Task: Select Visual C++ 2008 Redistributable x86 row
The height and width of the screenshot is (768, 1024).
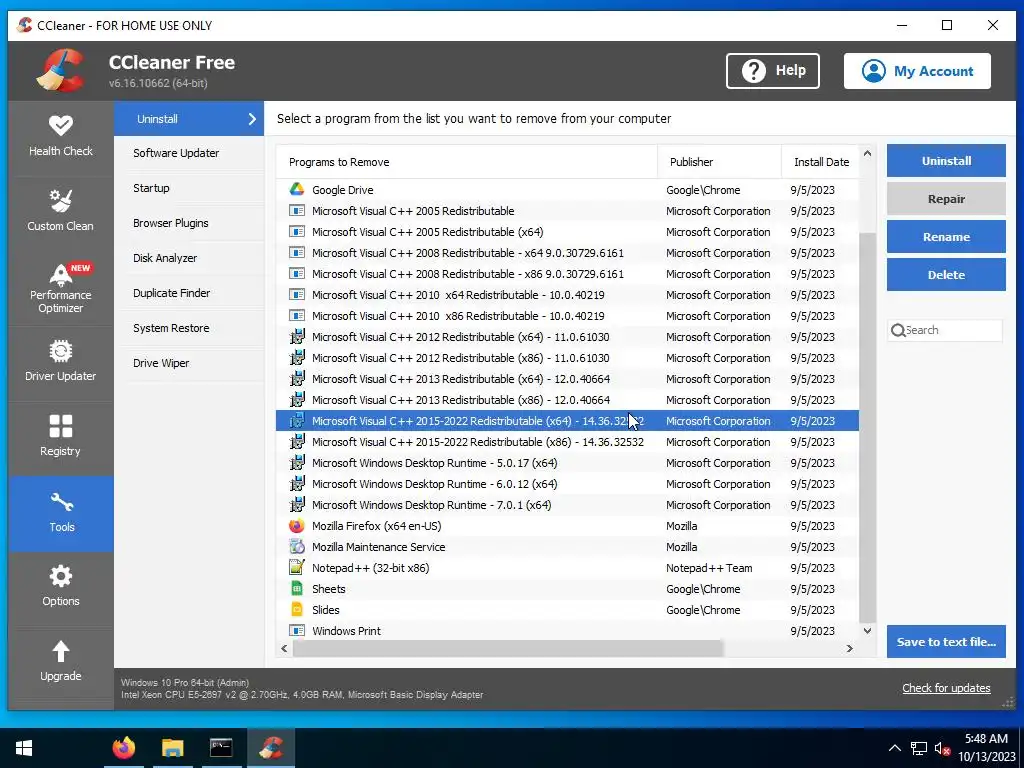Action: (x=567, y=274)
